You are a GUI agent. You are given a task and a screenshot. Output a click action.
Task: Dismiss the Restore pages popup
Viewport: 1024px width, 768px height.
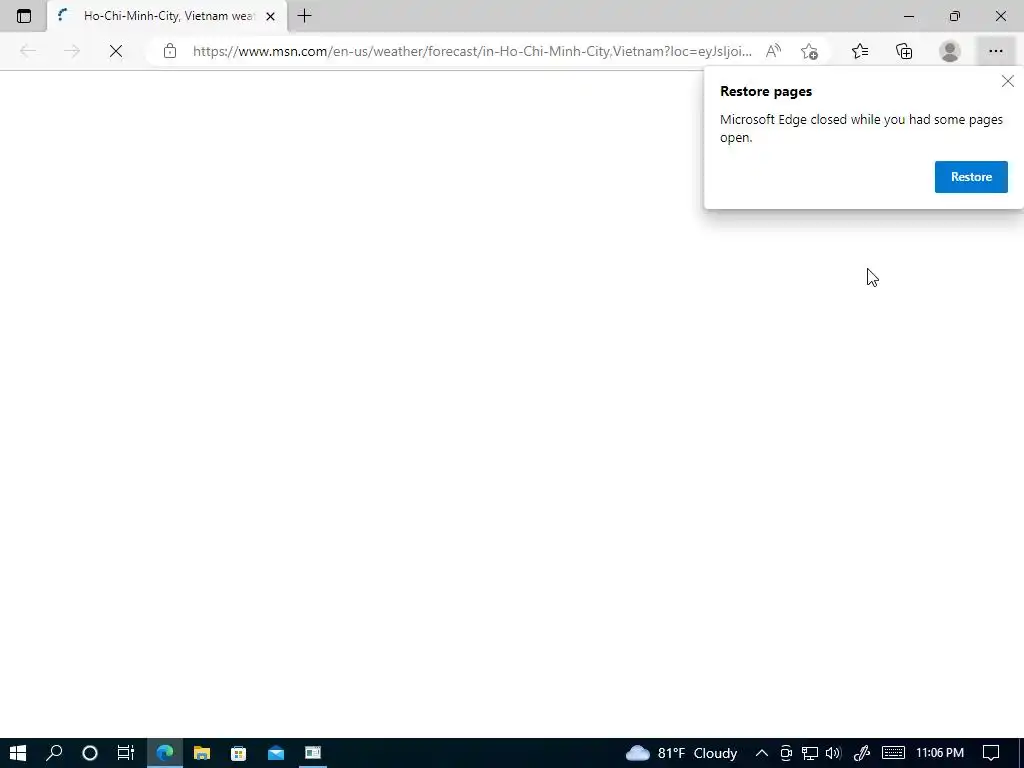click(x=1008, y=81)
